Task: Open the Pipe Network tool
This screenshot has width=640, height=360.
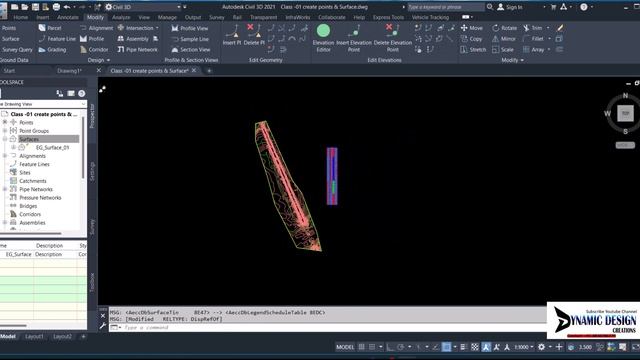Action: click(x=138, y=49)
